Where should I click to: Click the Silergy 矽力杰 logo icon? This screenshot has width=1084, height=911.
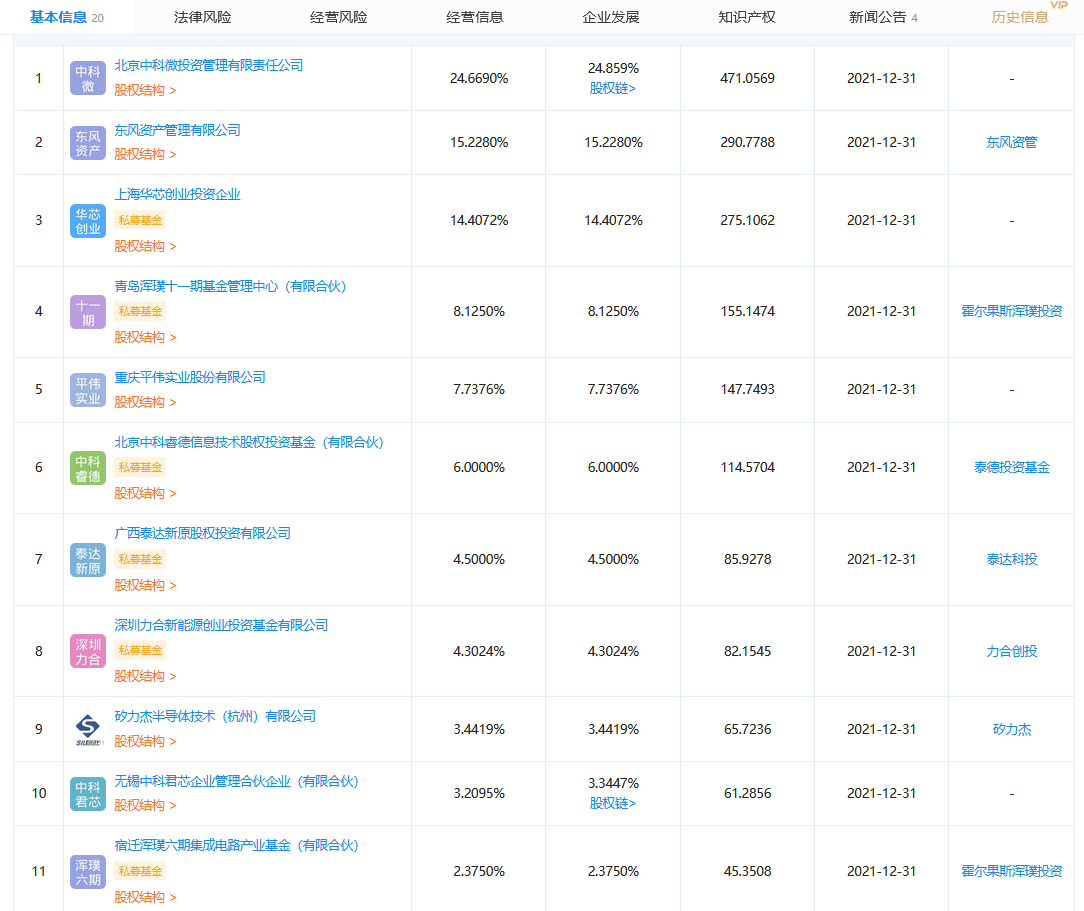click(x=88, y=730)
